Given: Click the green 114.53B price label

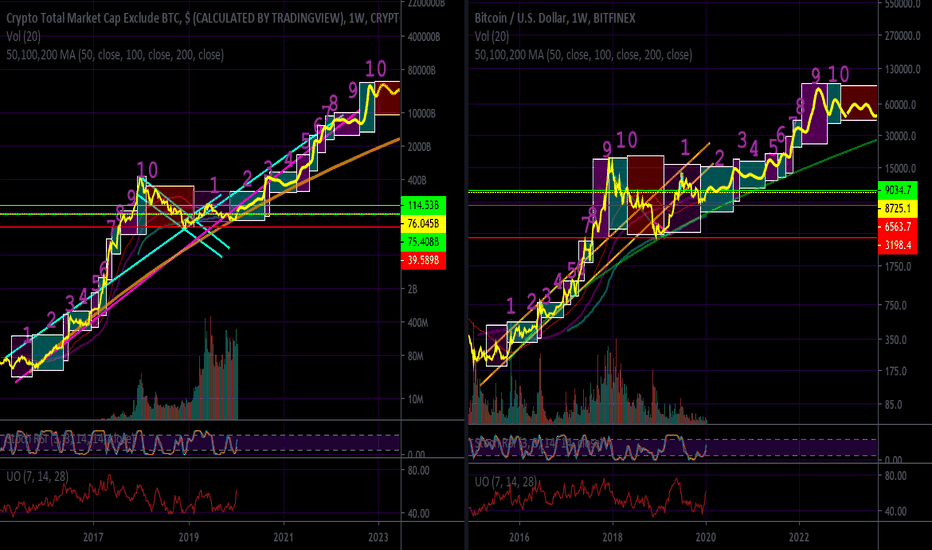Looking at the screenshot, I should click(423, 205).
